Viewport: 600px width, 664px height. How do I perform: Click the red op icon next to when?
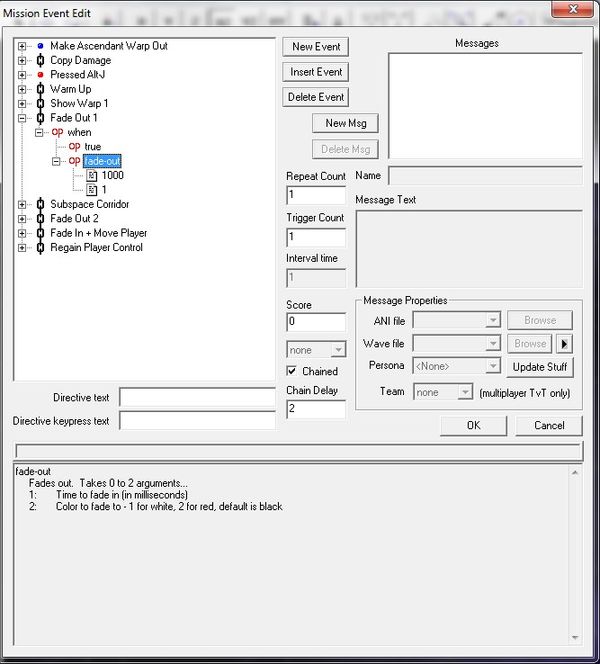(x=57, y=132)
